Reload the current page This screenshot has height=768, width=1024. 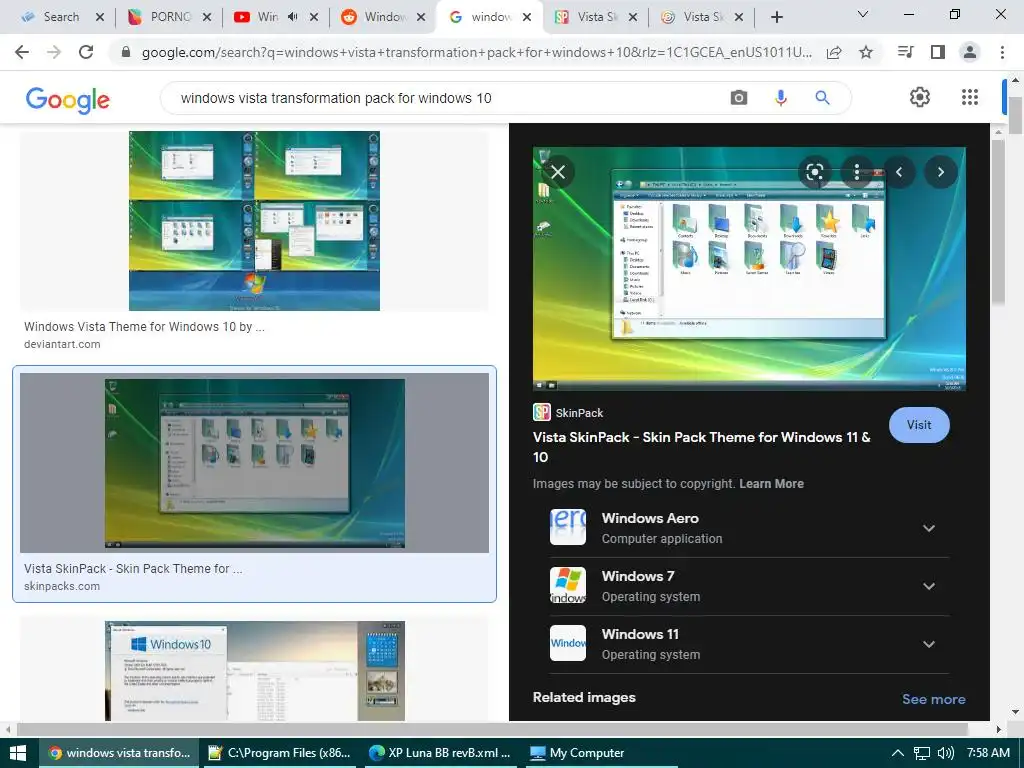(x=86, y=52)
